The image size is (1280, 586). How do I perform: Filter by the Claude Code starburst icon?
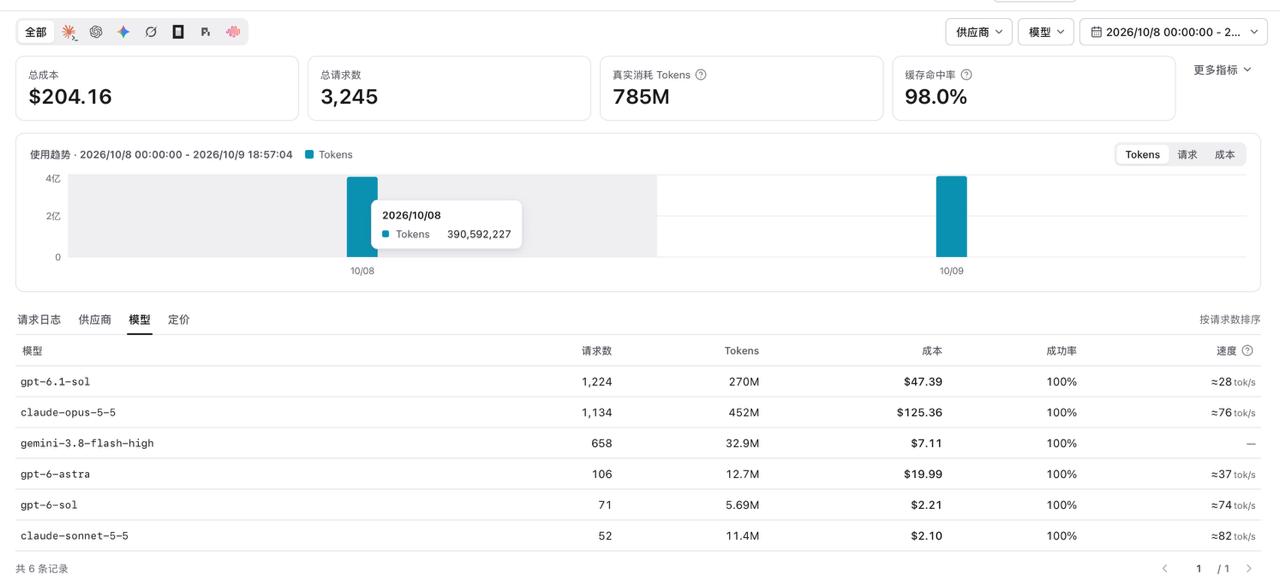(x=69, y=32)
